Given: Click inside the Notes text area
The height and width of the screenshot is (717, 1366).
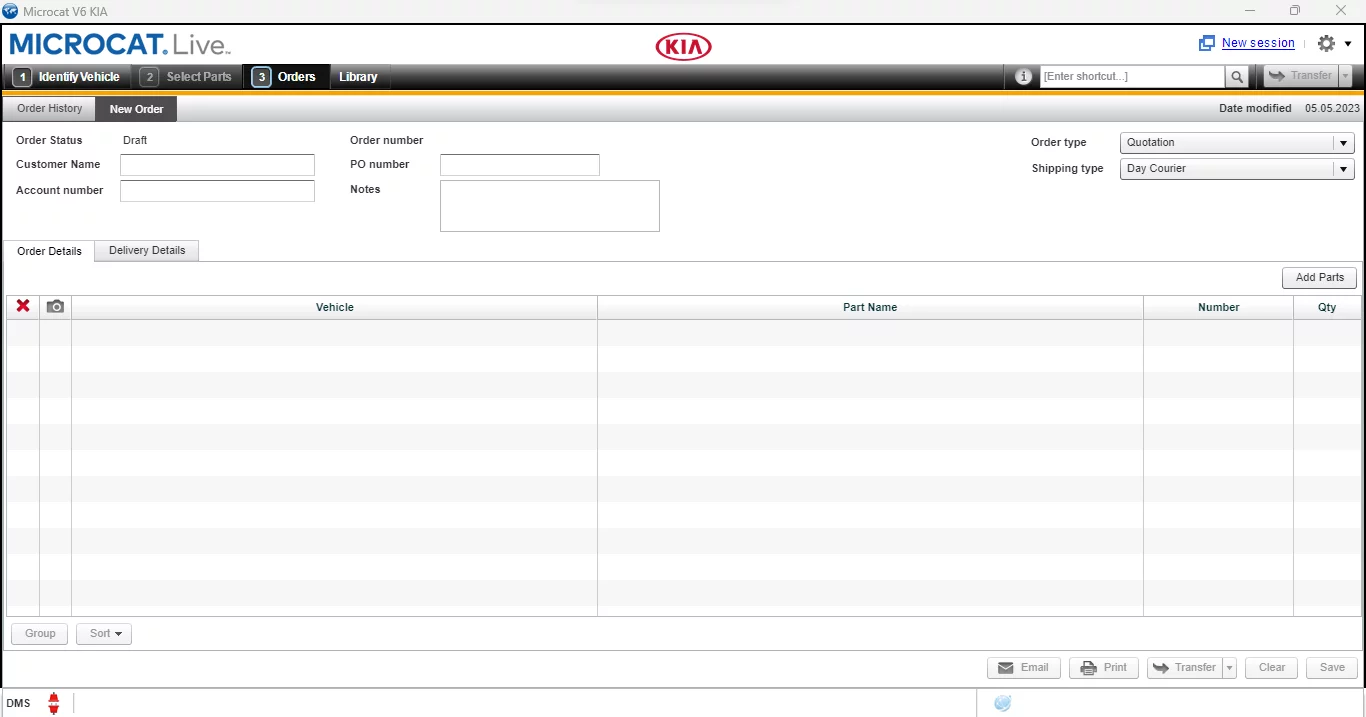Looking at the screenshot, I should pyautogui.click(x=549, y=206).
